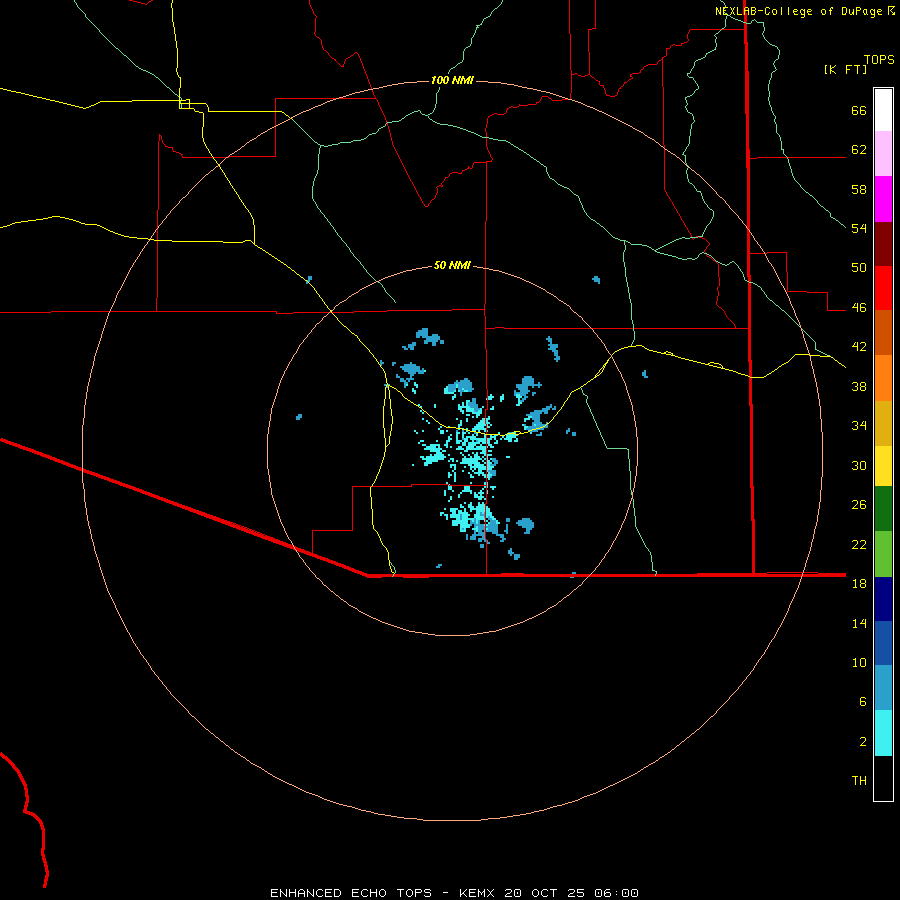Screen dimensions: 900x900
Task: Click the yellow swatch between 34 and 30
Action: tap(883, 465)
